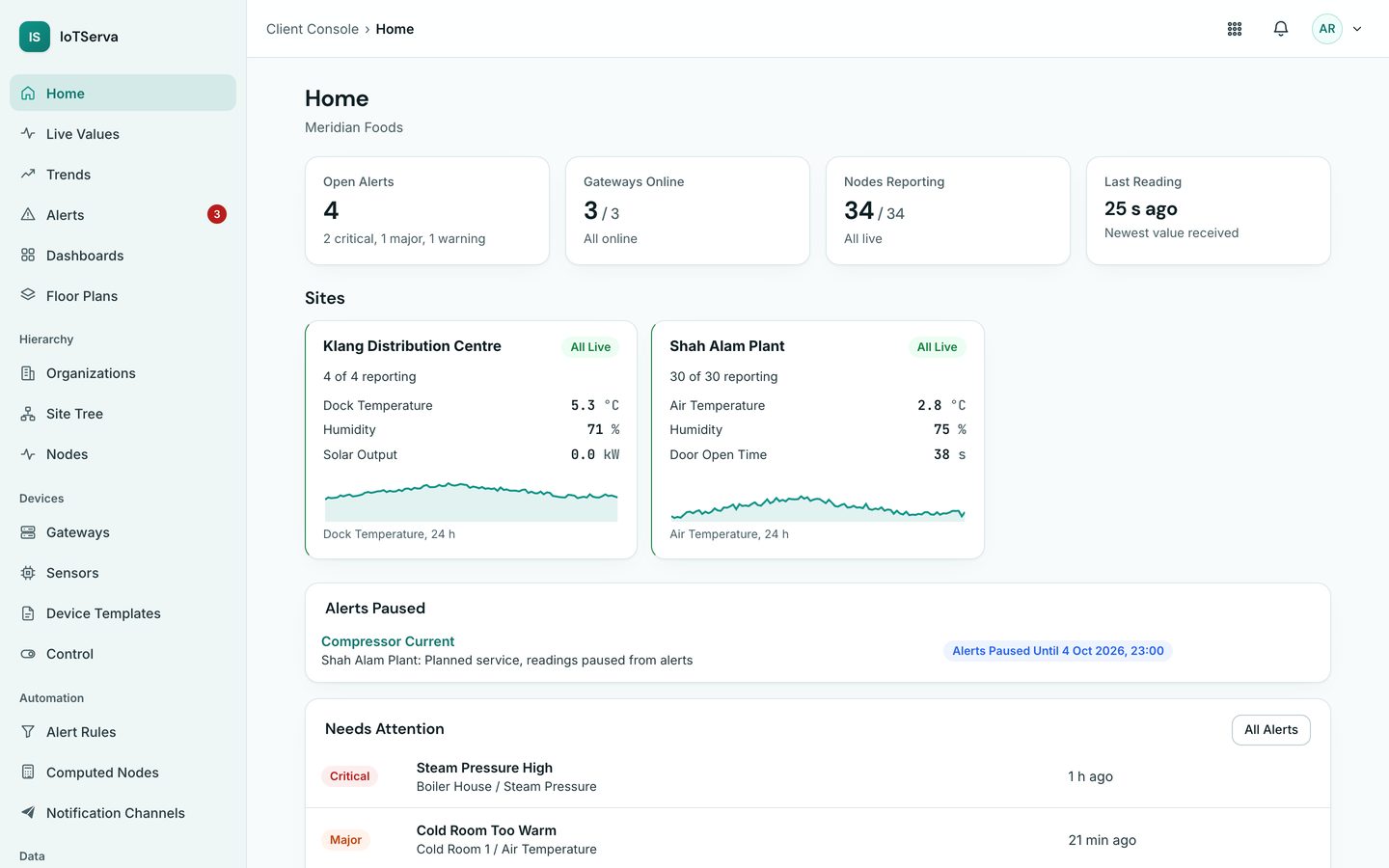Image resolution: width=1389 pixels, height=868 pixels.
Task: Click the Meridian Foods subtitle
Action: (354, 127)
